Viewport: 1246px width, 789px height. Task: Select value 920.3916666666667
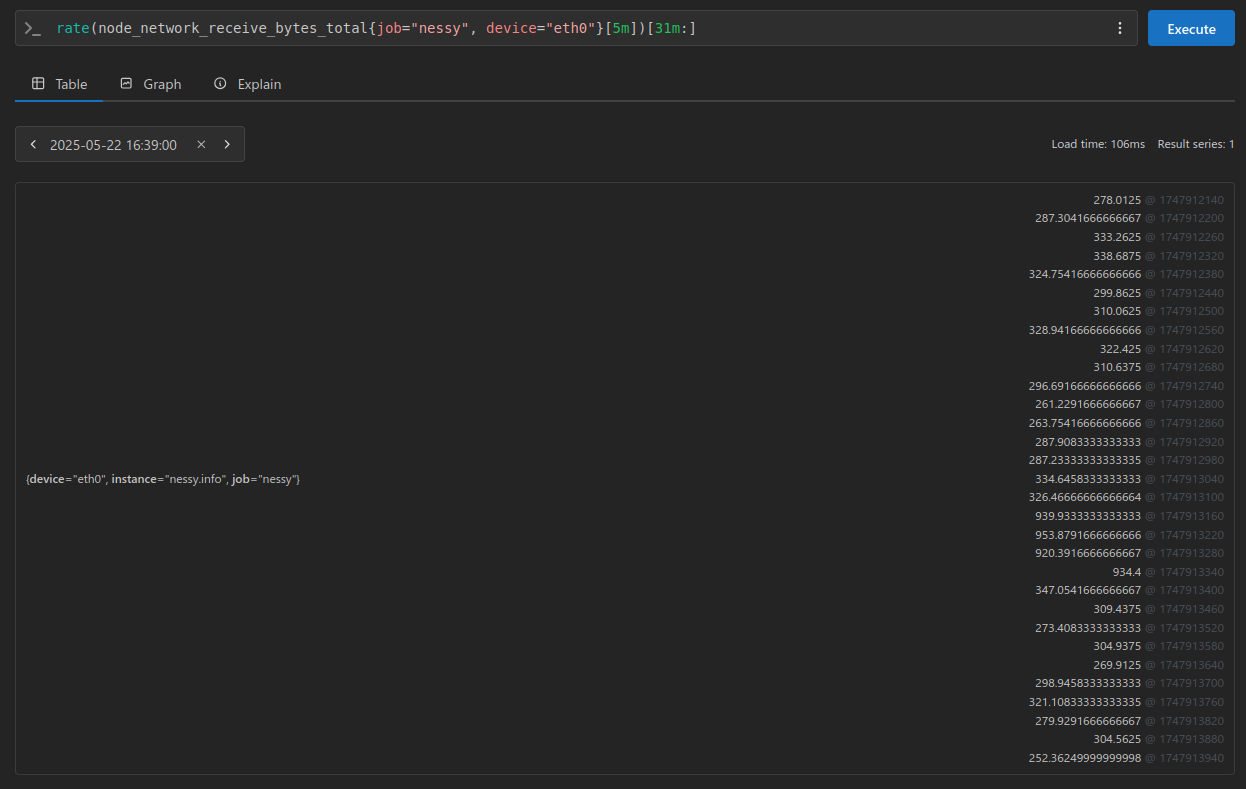click(x=1088, y=553)
